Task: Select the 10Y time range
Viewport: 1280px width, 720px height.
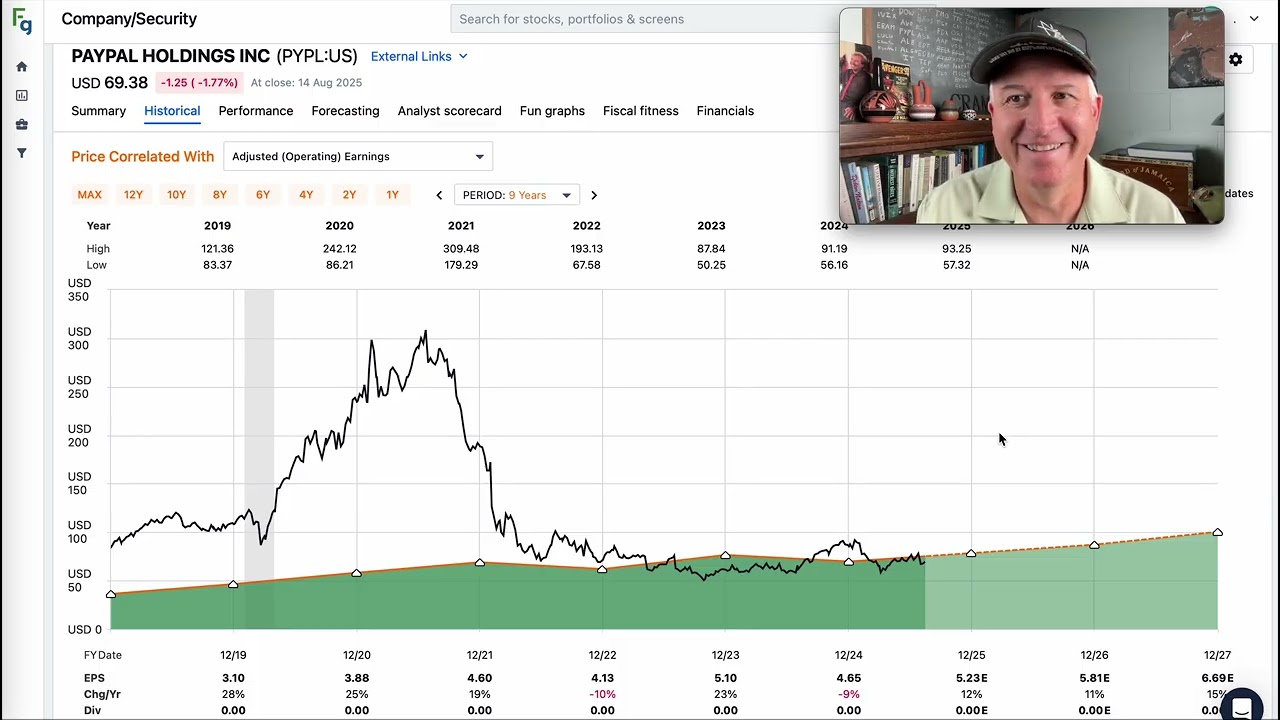Action: coord(176,195)
